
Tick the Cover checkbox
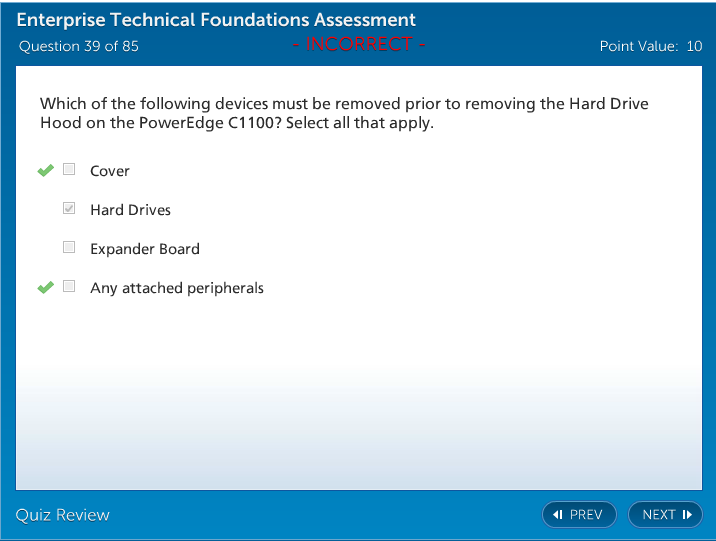pyautogui.click(x=69, y=170)
